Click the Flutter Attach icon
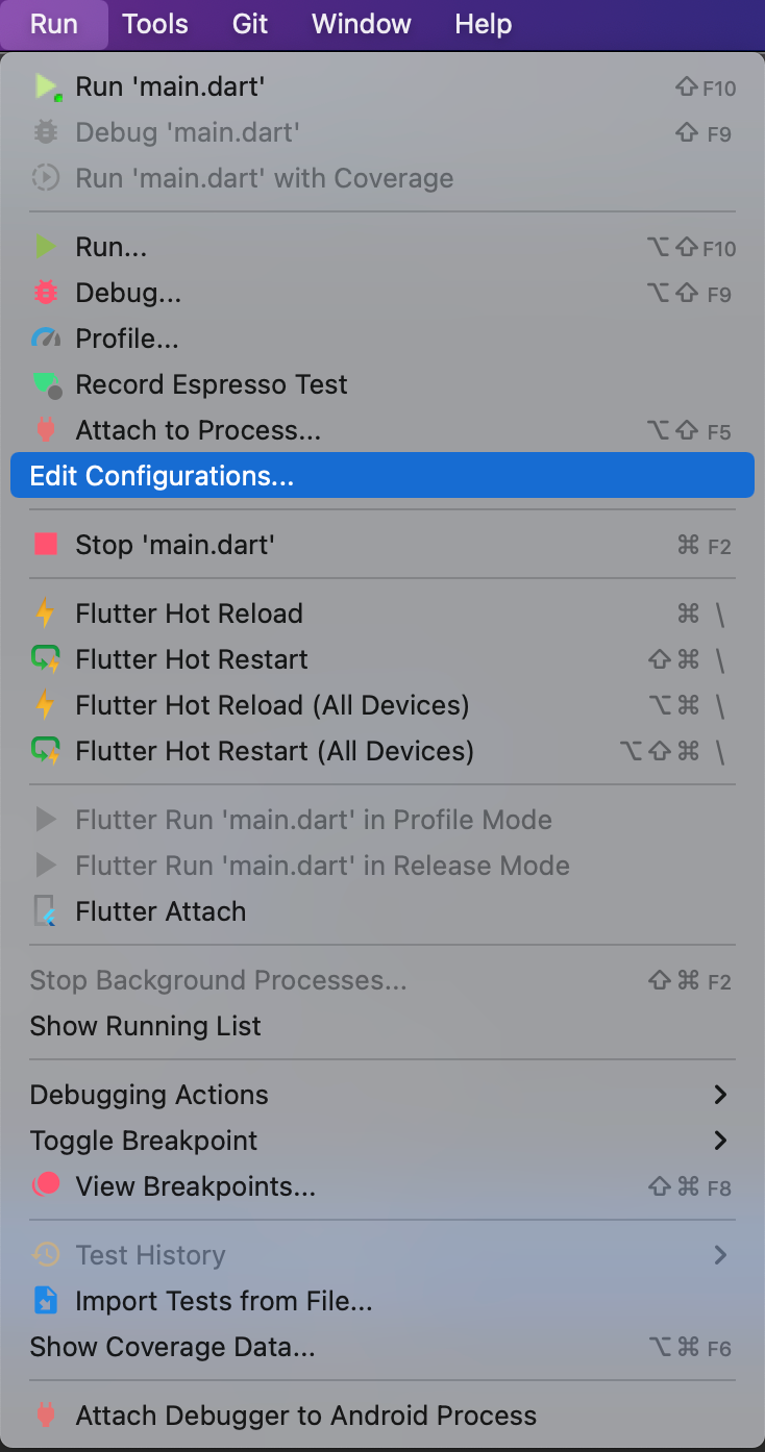The image size is (765, 1452). click(x=46, y=911)
